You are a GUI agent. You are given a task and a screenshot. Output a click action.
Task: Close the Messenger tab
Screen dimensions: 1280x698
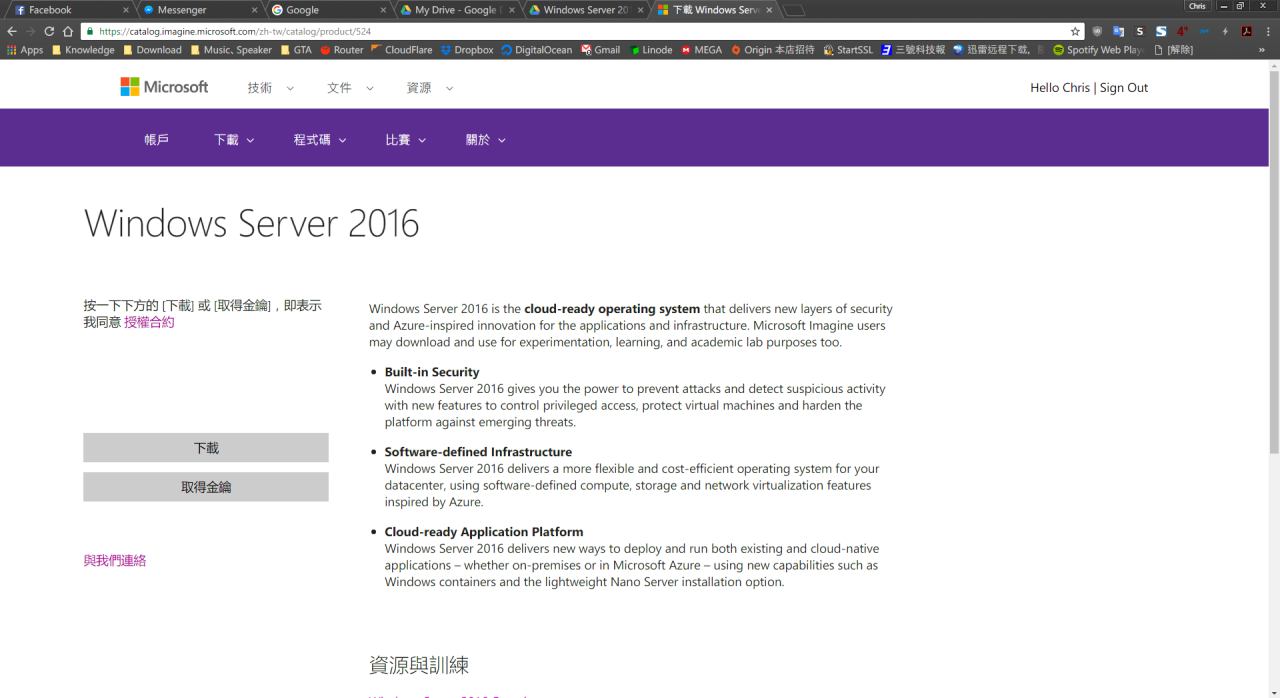point(255,10)
